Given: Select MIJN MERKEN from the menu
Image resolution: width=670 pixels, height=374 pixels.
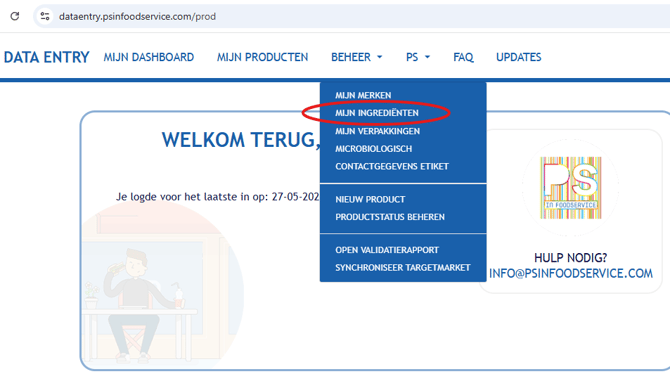Looking at the screenshot, I should pos(363,95).
